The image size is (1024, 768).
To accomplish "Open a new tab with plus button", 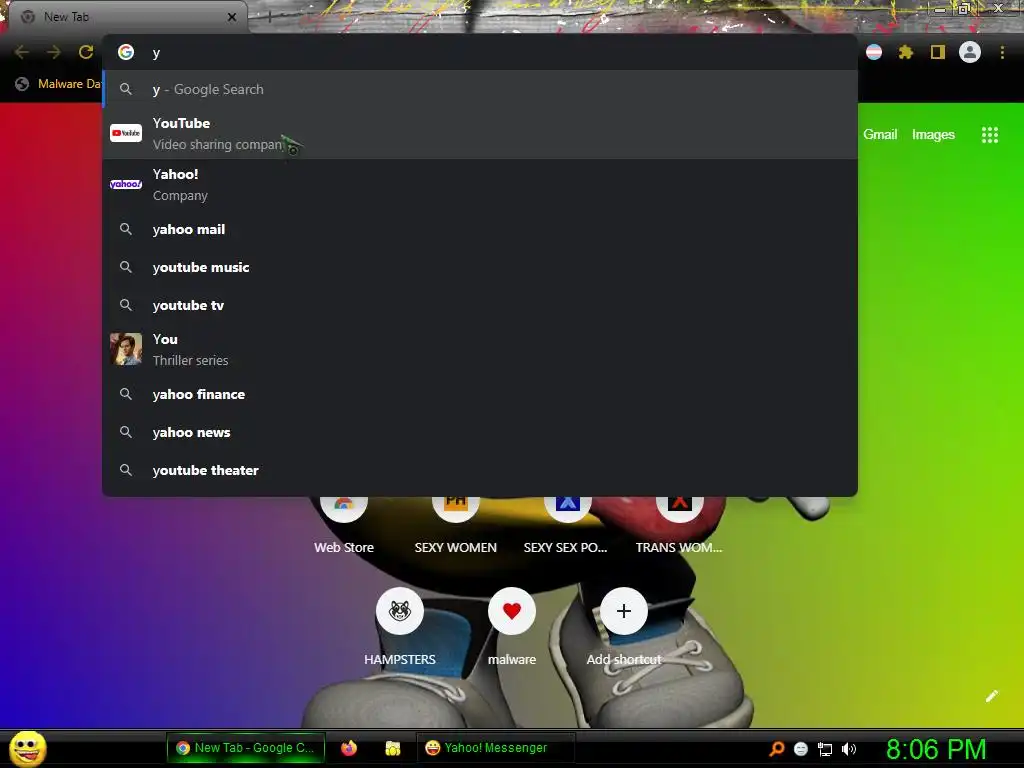I will click(x=268, y=17).
